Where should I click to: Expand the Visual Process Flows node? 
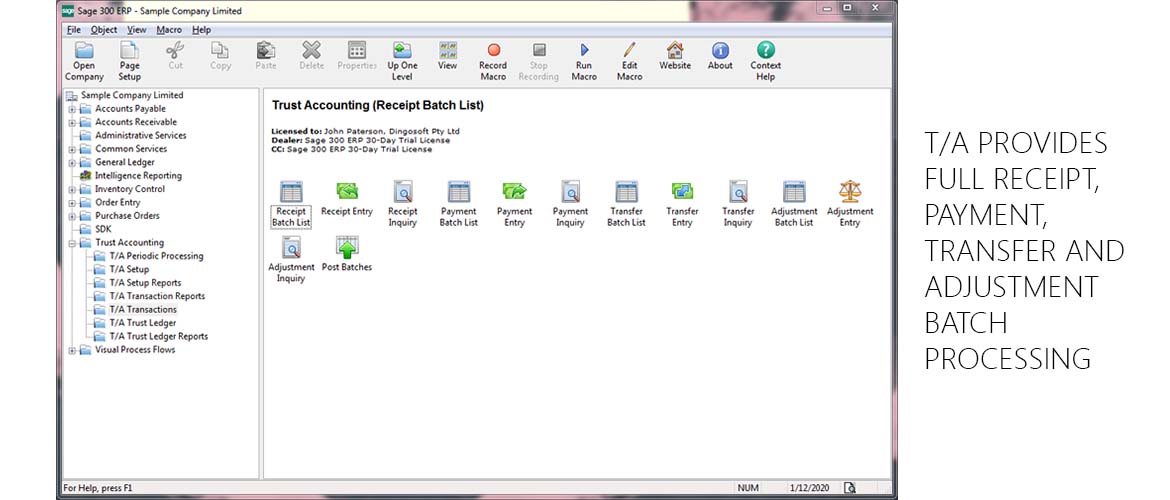point(72,350)
